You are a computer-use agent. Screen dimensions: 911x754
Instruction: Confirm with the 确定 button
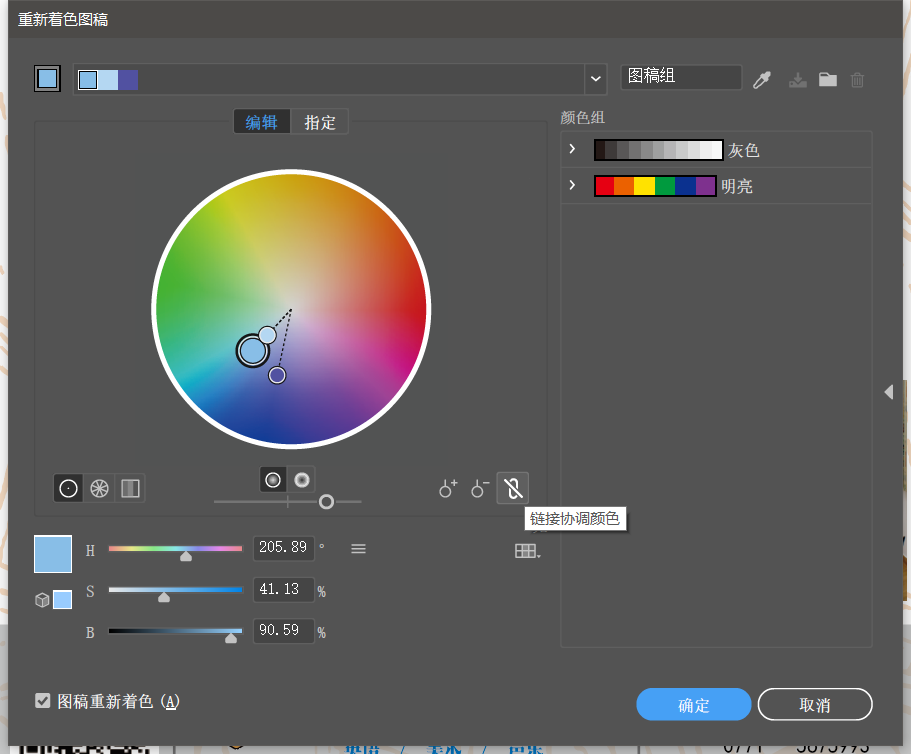[694, 705]
